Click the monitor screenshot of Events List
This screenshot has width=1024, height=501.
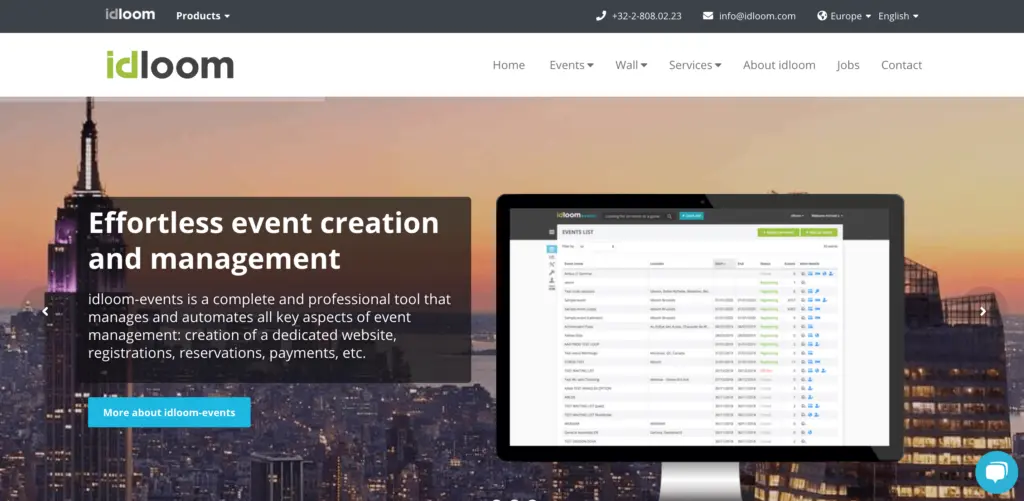tap(699, 327)
